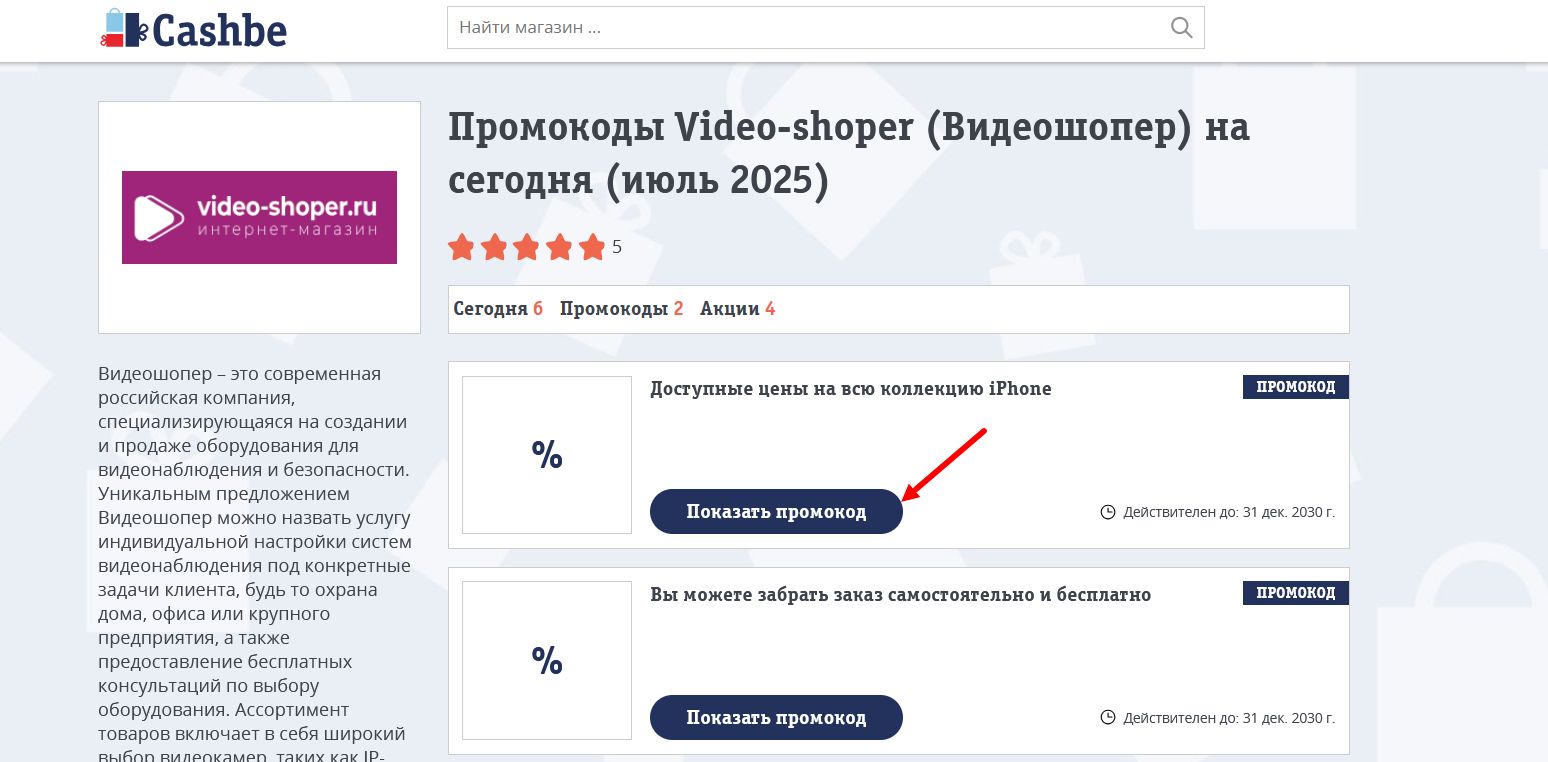The width and height of the screenshot is (1548, 762).
Task: Click the rating value '5'
Action: tap(617, 247)
